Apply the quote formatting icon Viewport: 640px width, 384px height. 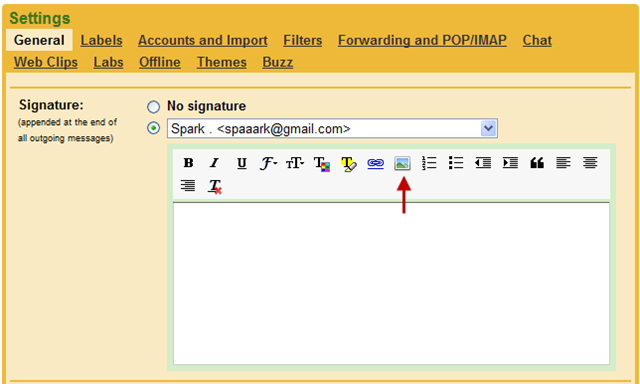click(x=537, y=163)
